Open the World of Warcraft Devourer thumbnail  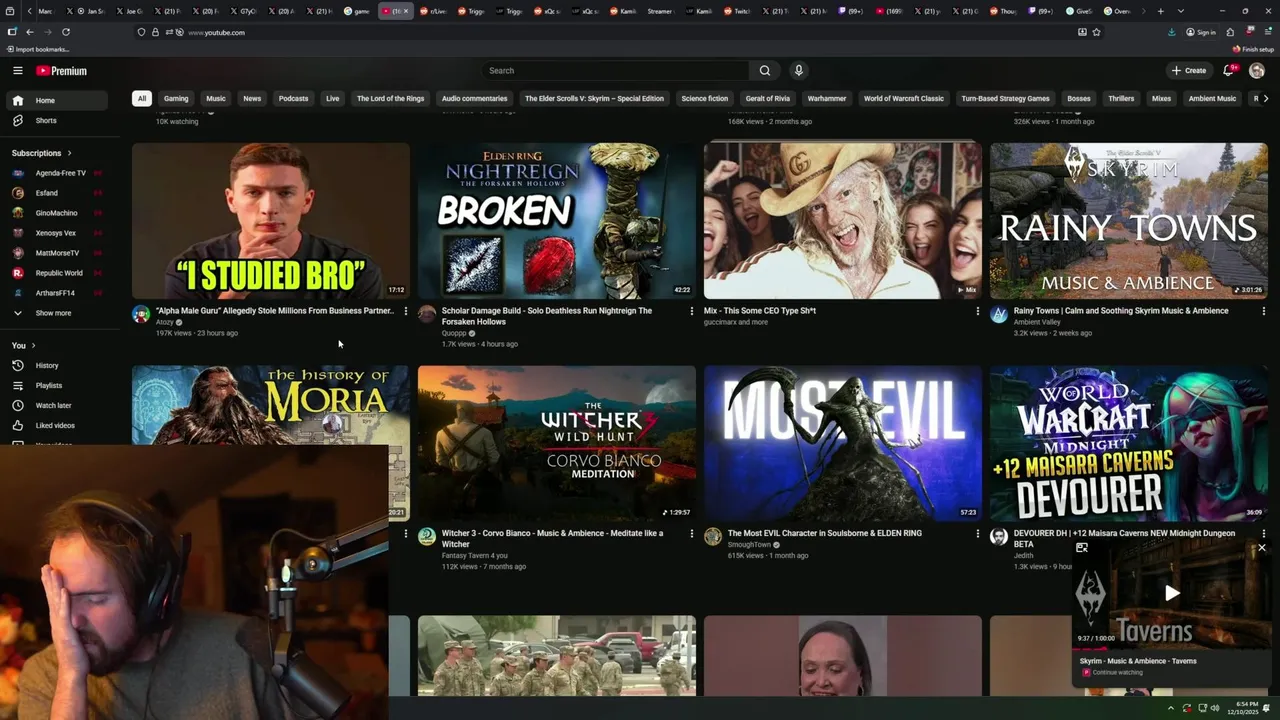click(1129, 443)
